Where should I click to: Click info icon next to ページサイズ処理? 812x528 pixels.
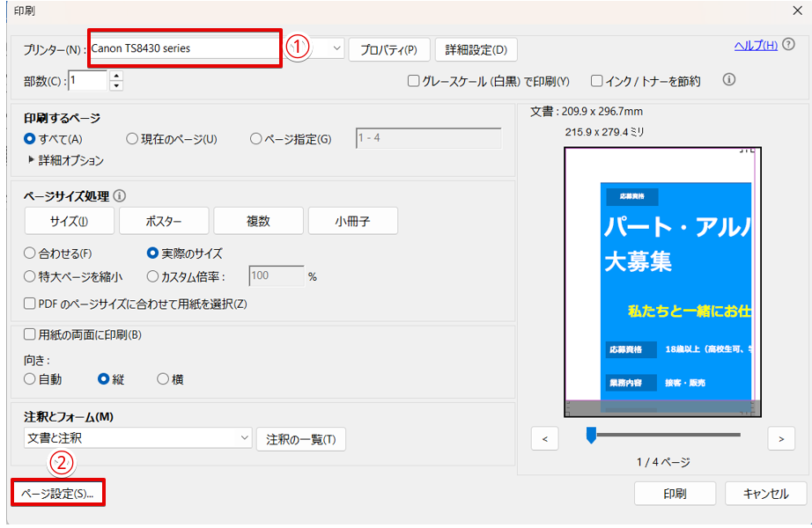pos(120,196)
